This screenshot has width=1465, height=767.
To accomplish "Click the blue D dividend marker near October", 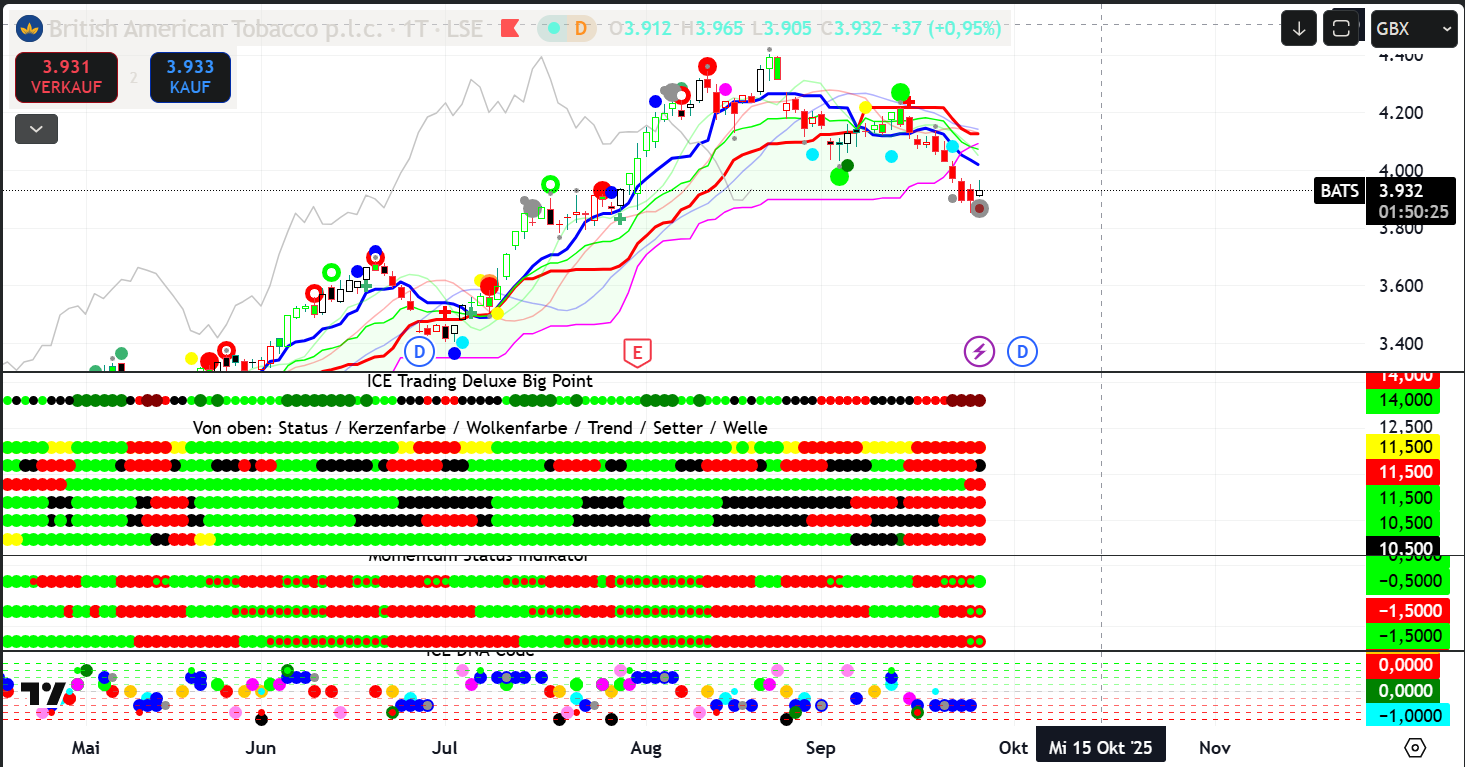I will [1022, 351].
